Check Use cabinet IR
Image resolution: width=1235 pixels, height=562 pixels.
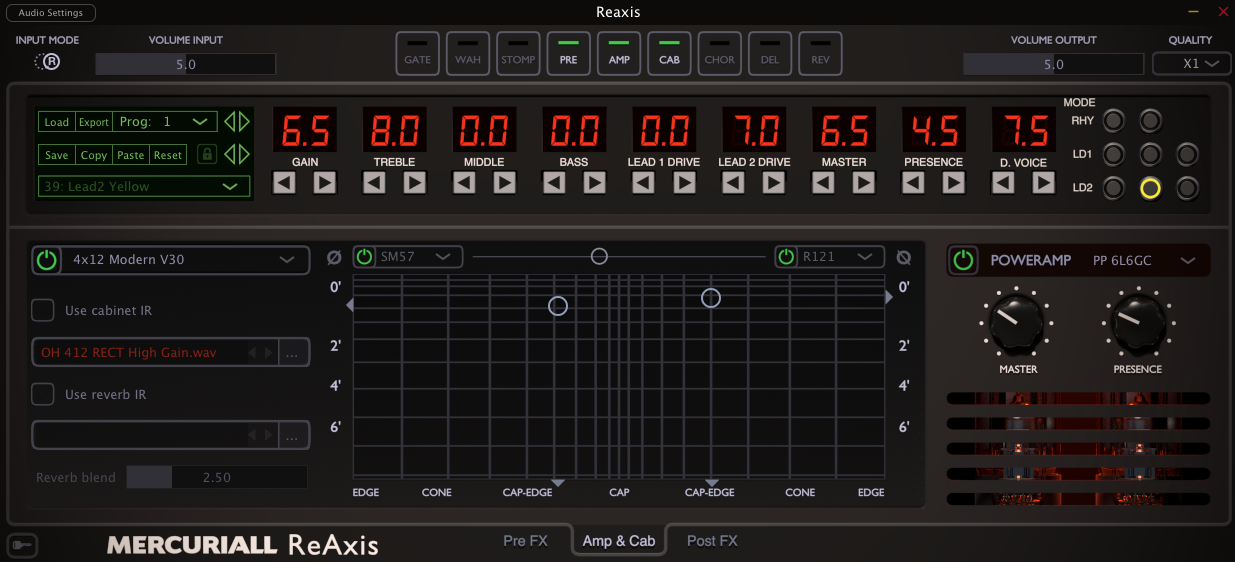(x=43, y=310)
